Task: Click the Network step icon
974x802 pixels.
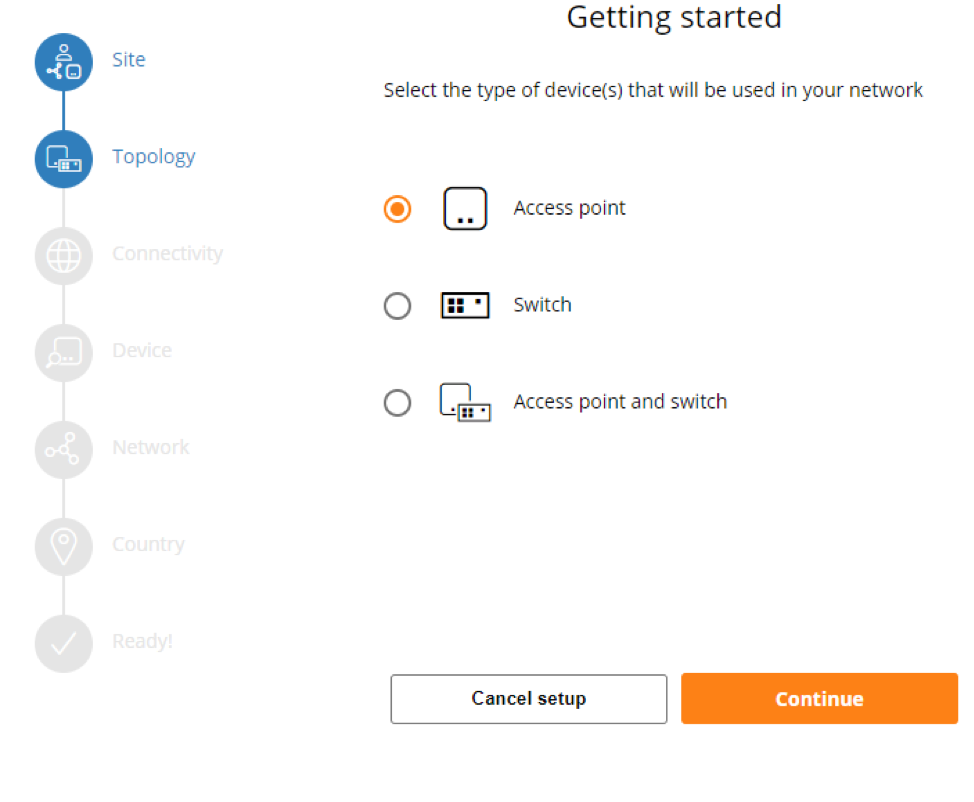Action: [x=64, y=449]
